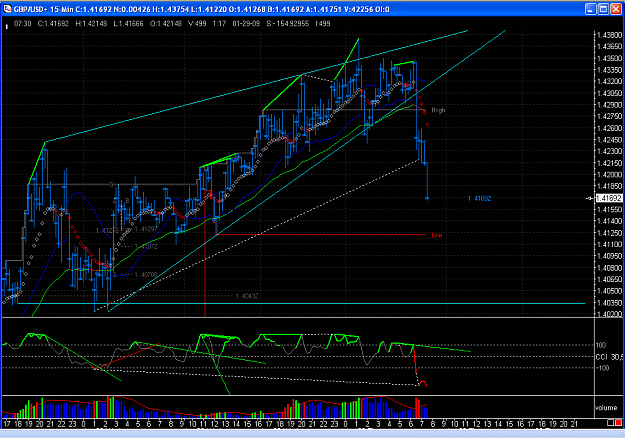Click the 1.43800 price axis label
The height and width of the screenshot is (438, 625).
click(609, 35)
